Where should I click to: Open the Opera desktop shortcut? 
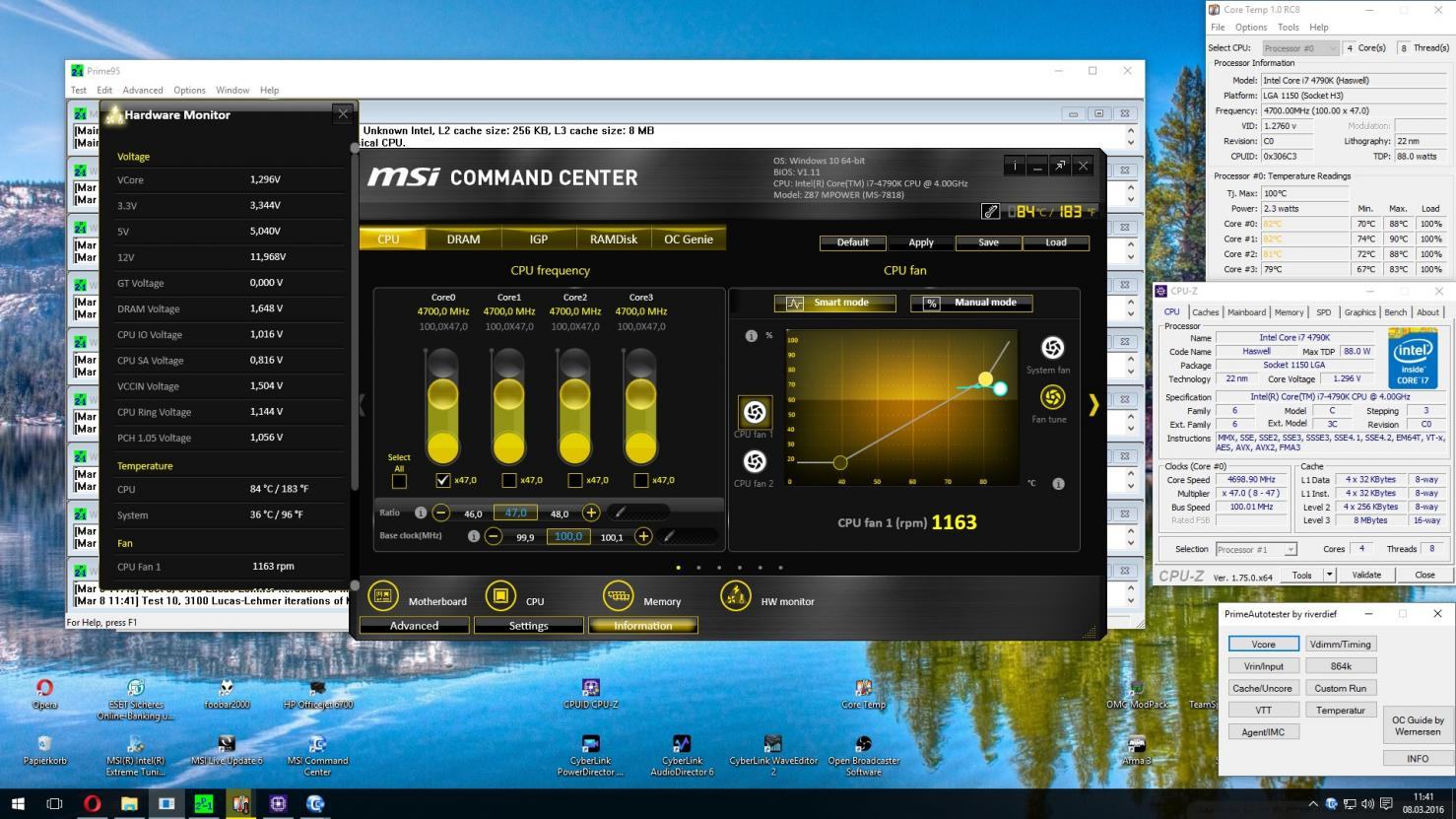(44, 694)
